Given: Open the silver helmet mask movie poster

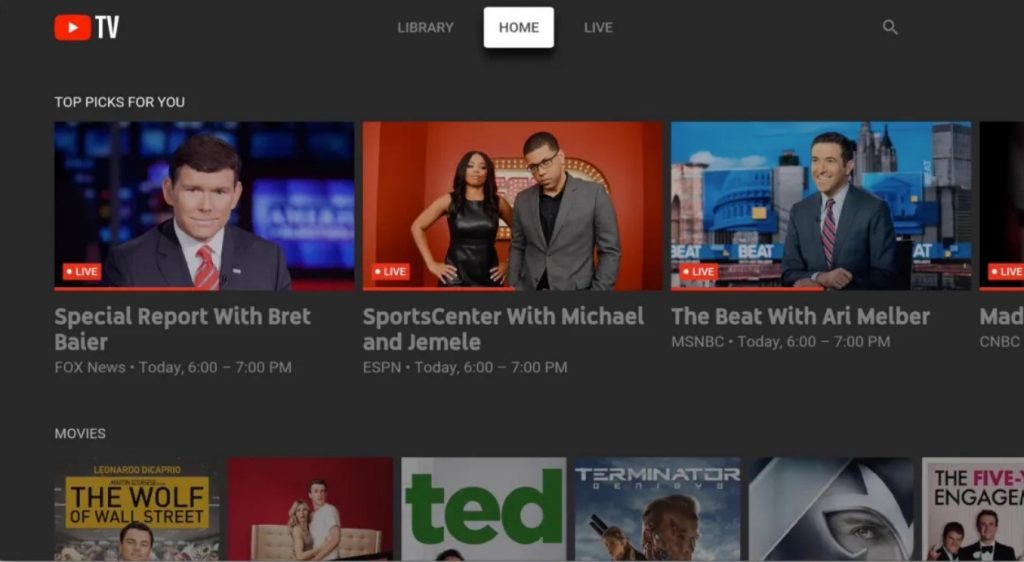Looking at the screenshot, I should pyautogui.click(x=831, y=509).
